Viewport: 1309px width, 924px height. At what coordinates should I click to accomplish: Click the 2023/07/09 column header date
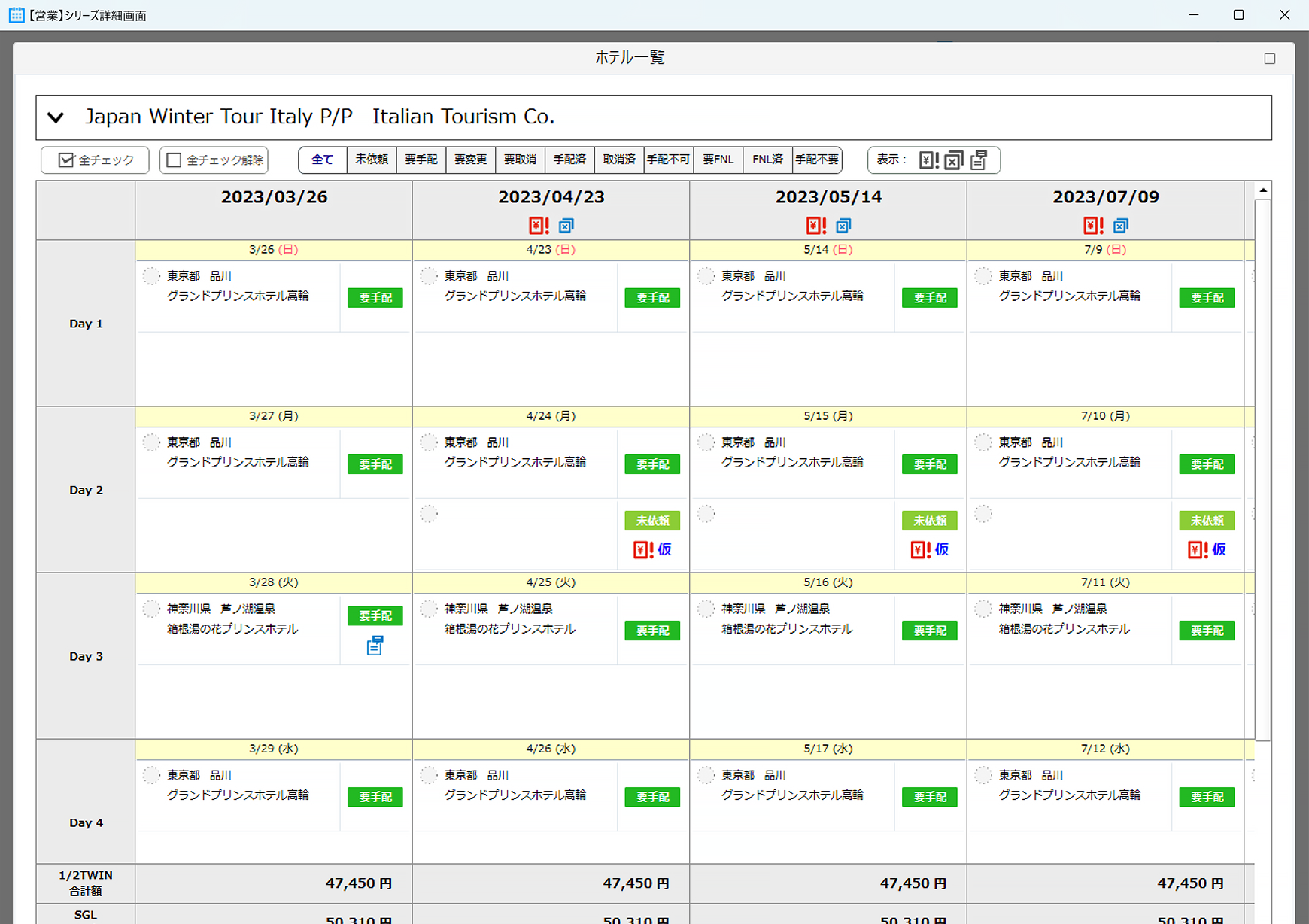1106,197
